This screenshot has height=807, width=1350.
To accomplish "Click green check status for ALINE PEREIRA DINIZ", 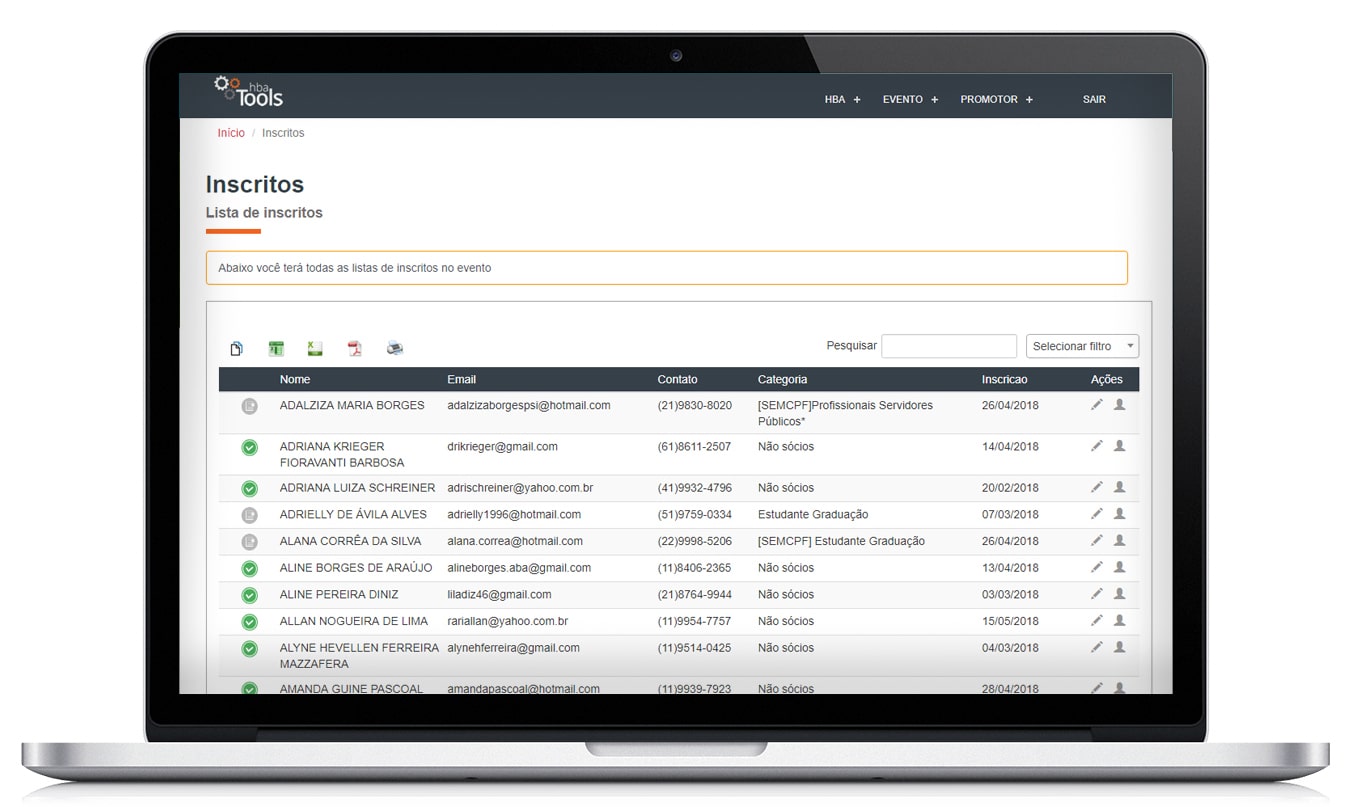I will pos(249,595).
